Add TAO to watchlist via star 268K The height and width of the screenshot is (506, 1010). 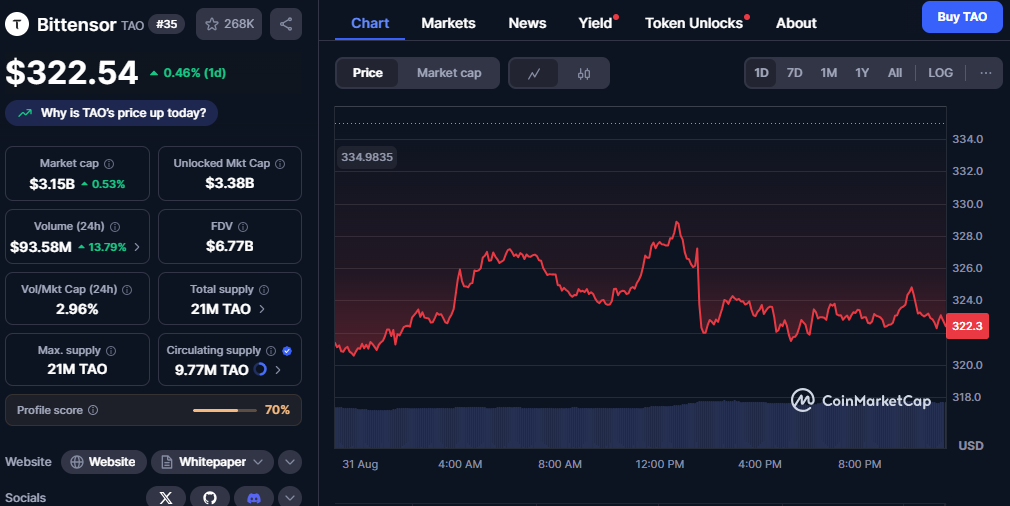pyautogui.click(x=229, y=24)
